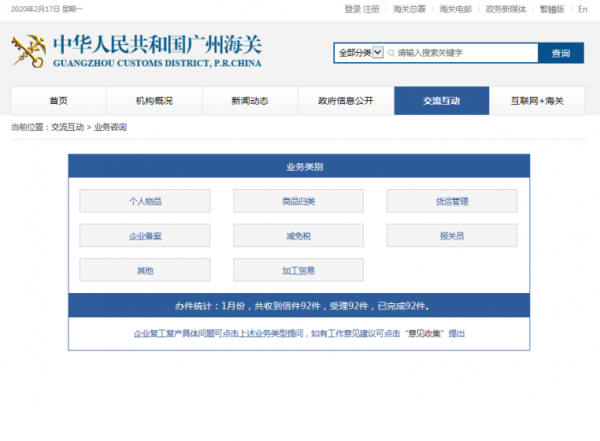Open the 全部分类 category dropdown
The width and height of the screenshot is (600, 441).
(x=360, y=53)
